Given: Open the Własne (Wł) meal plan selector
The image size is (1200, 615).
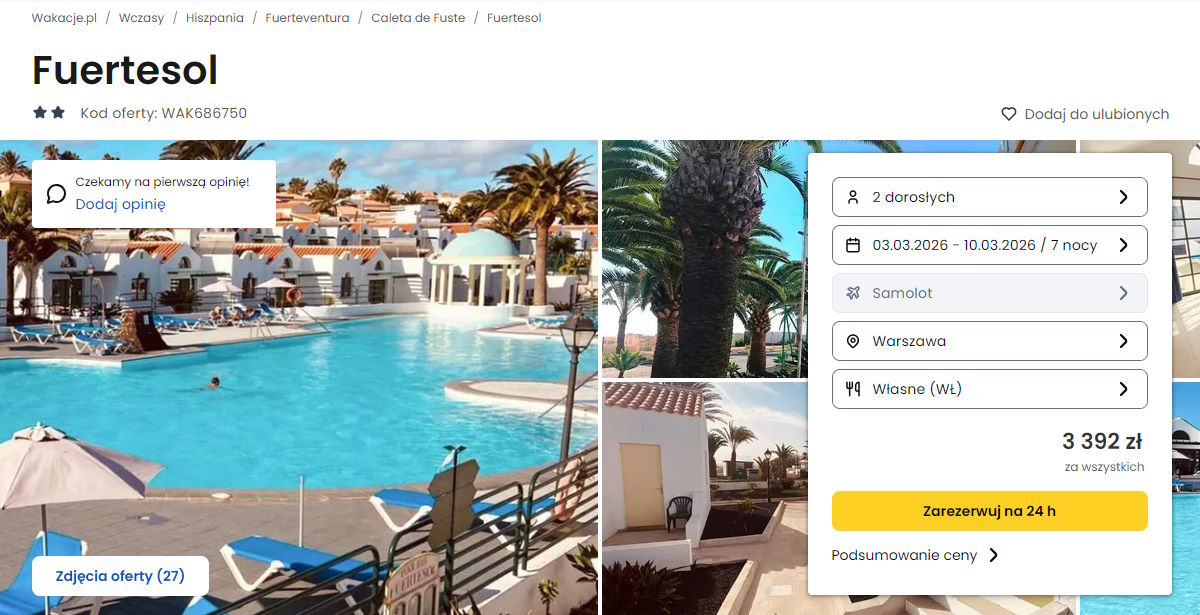Looking at the screenshot, I should click(989, 389).
